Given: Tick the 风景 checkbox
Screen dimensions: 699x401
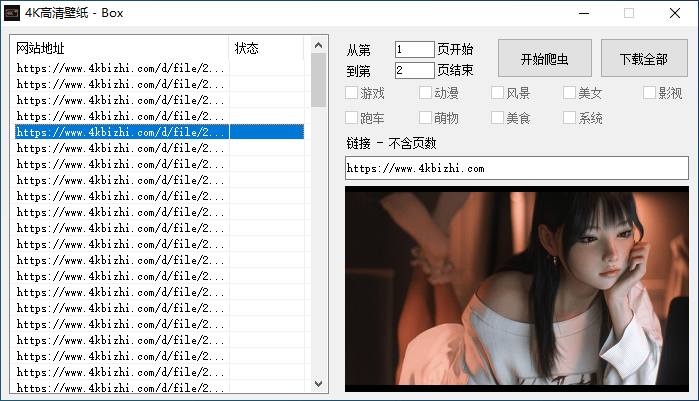Looking at the screenshot, I should (497, 94).
